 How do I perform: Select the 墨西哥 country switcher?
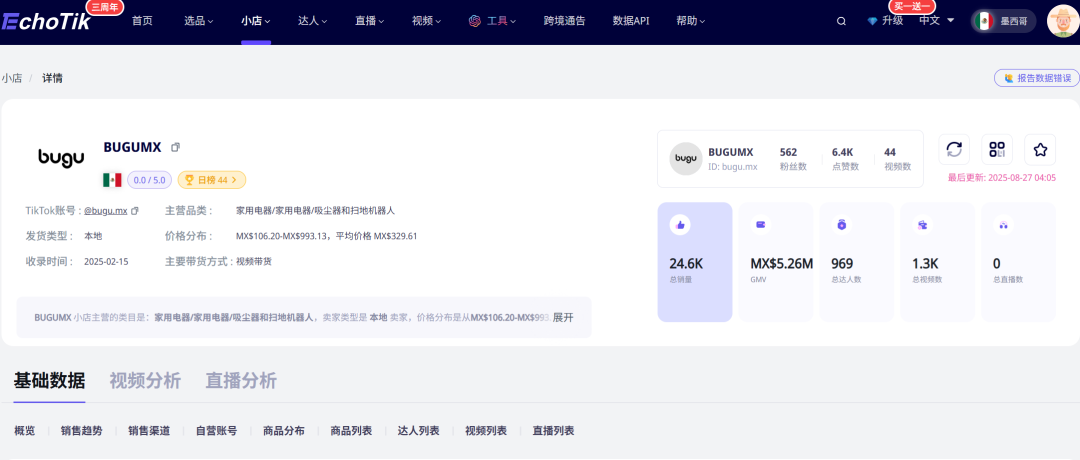[1003, 21]
